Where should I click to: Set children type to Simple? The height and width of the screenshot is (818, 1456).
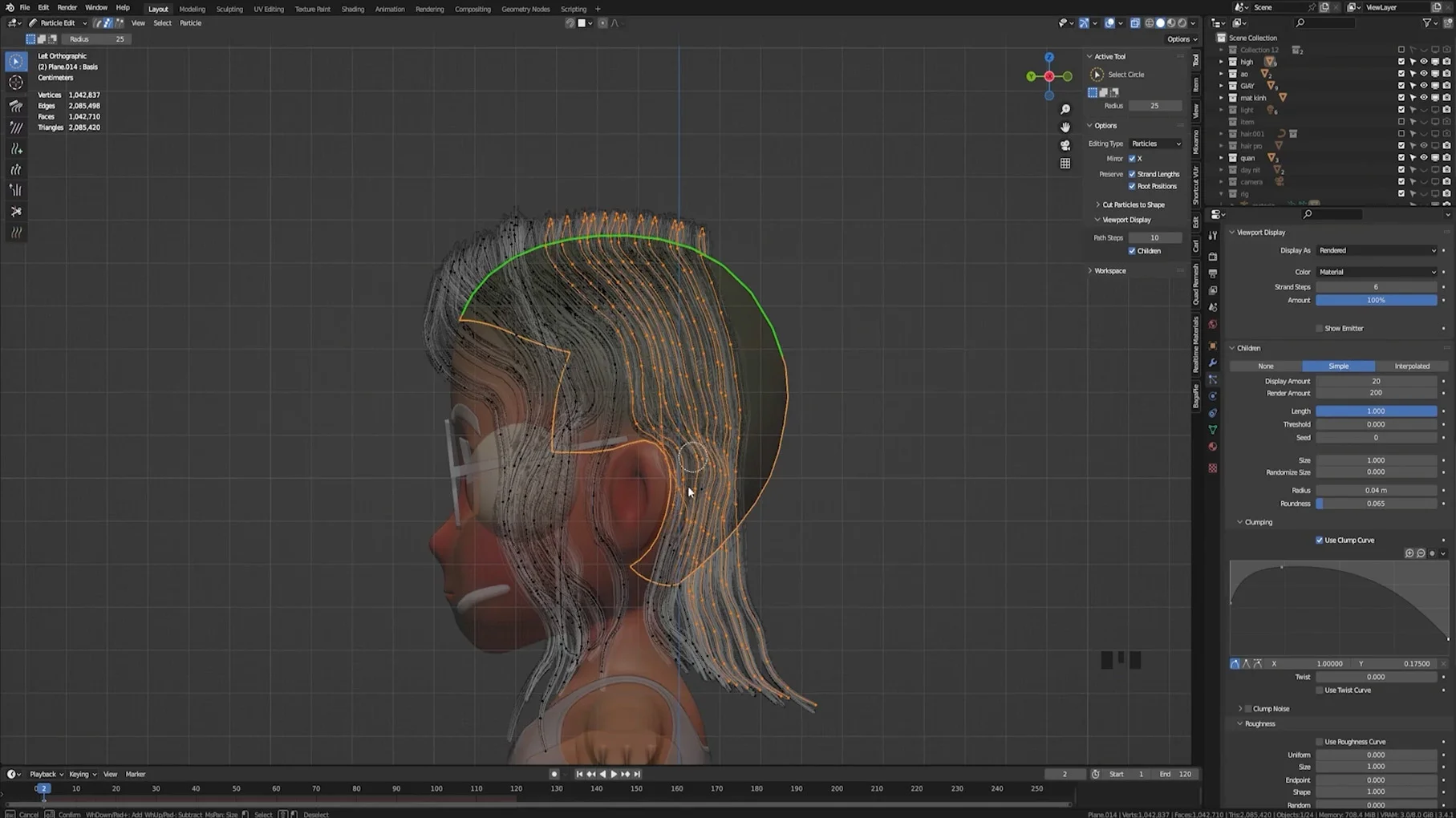pos(1339,366)
